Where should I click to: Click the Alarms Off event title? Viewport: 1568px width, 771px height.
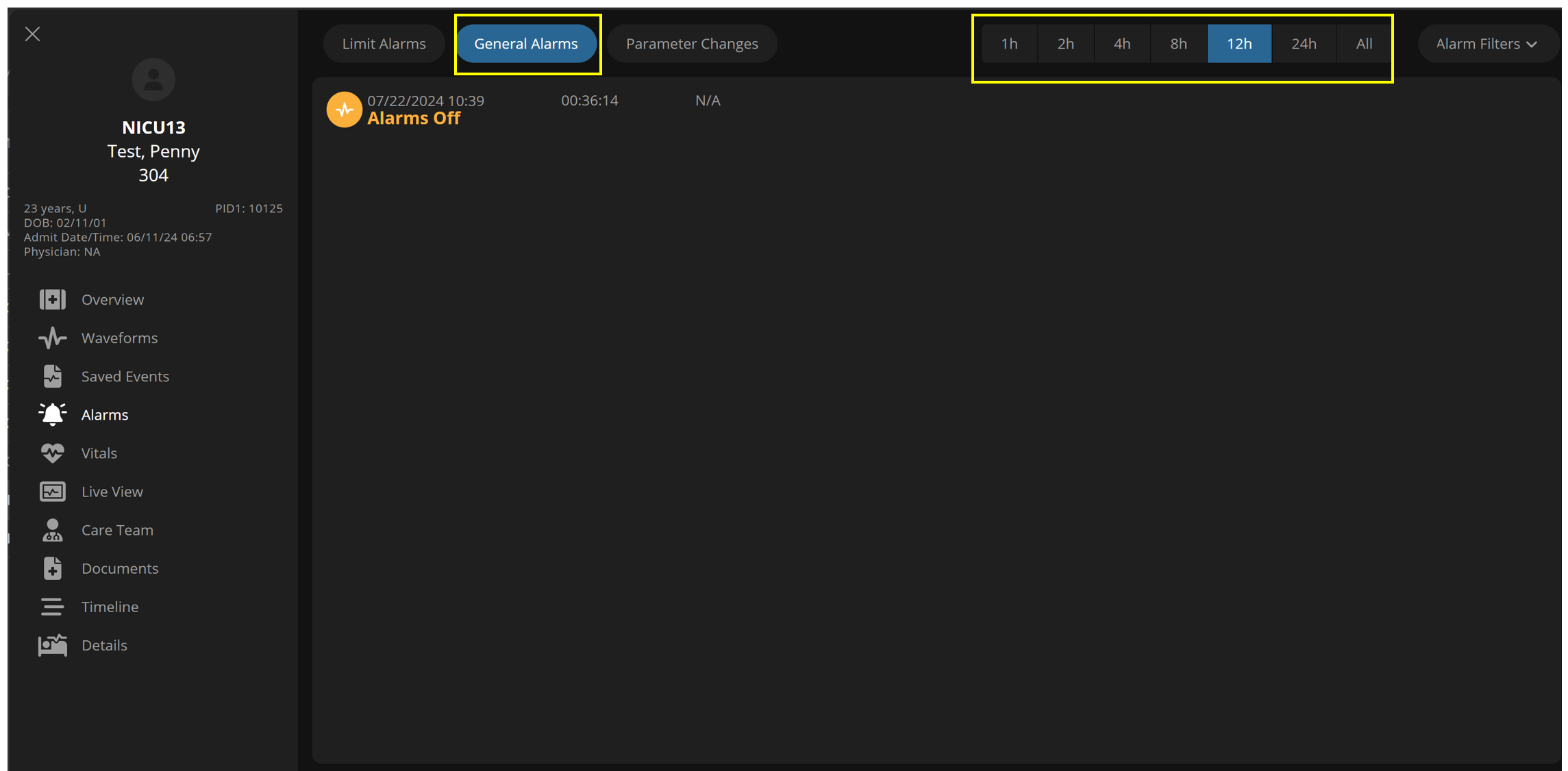pyautogui.click(x=414, y=118)
